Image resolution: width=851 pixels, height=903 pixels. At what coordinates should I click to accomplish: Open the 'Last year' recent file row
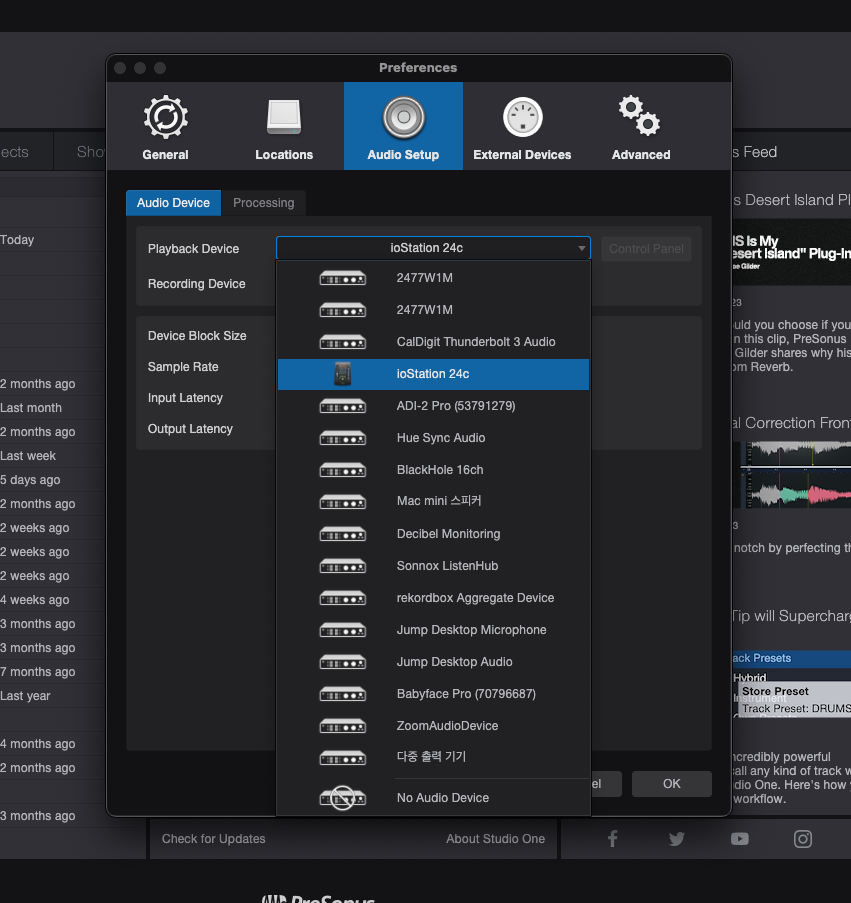pos(52,696)
